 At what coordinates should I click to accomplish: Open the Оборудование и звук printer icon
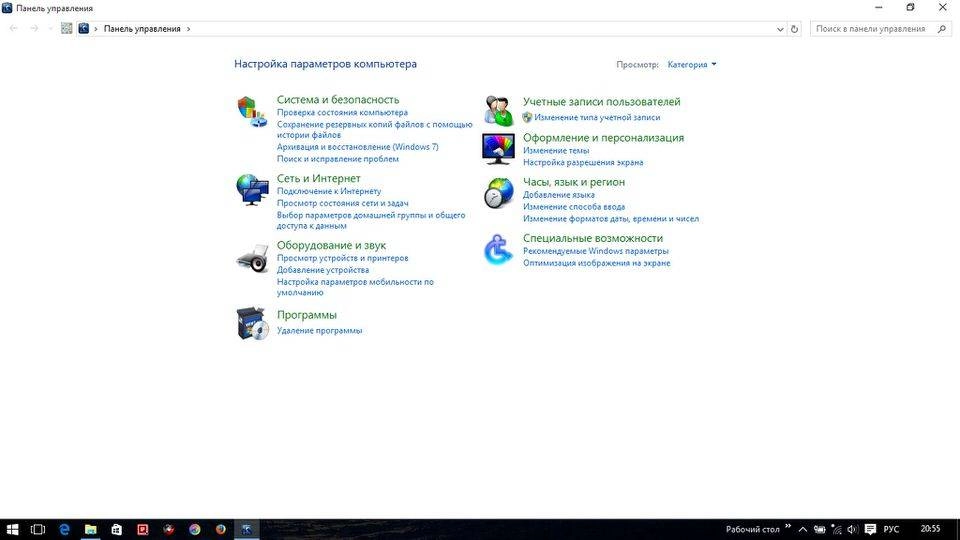[252, 258]
